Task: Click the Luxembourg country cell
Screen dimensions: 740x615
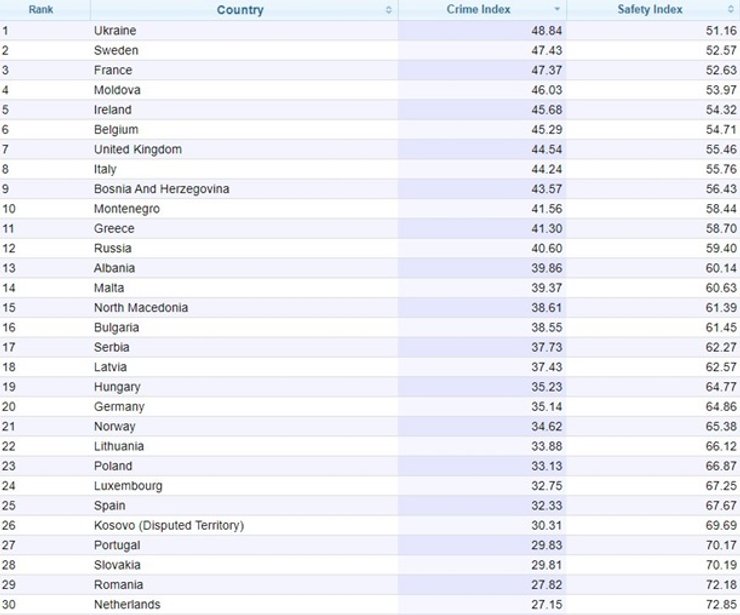Action: point(128,486)
